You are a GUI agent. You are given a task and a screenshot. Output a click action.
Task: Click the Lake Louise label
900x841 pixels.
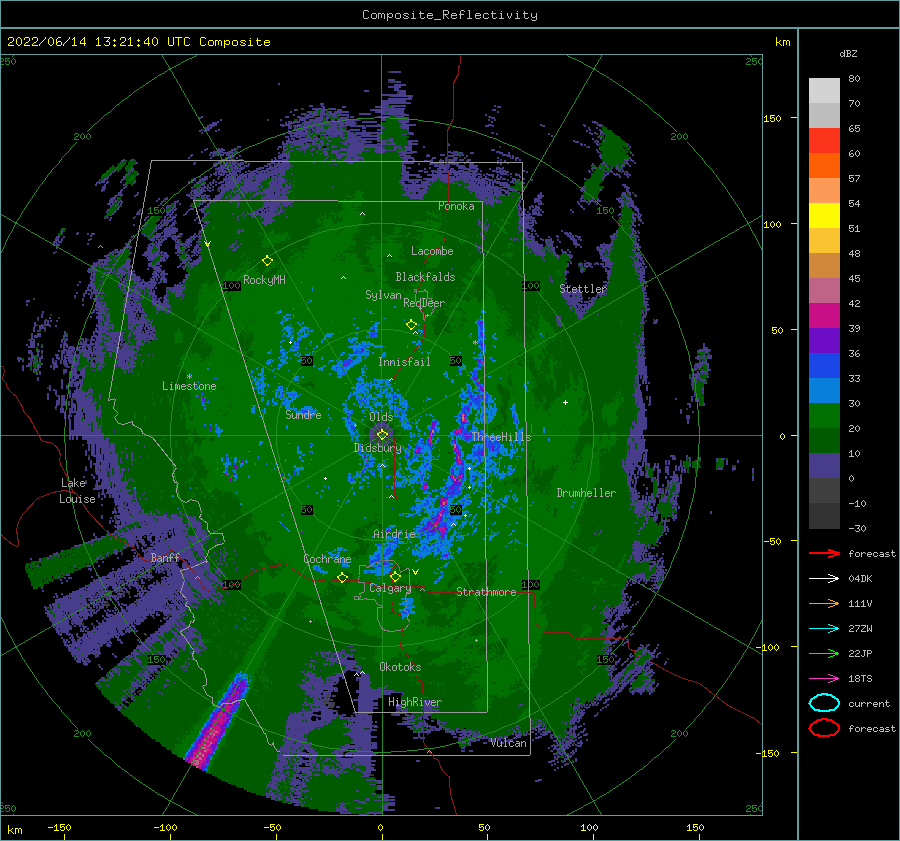click(x=77, y=491)
